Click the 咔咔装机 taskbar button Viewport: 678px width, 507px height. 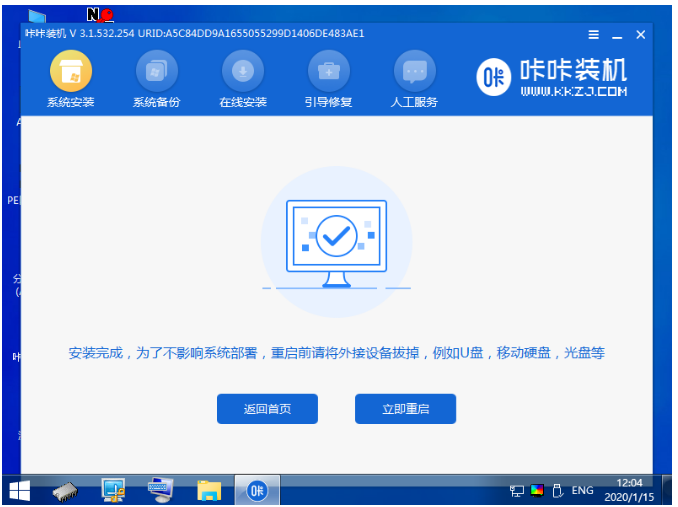pos(257,491)
